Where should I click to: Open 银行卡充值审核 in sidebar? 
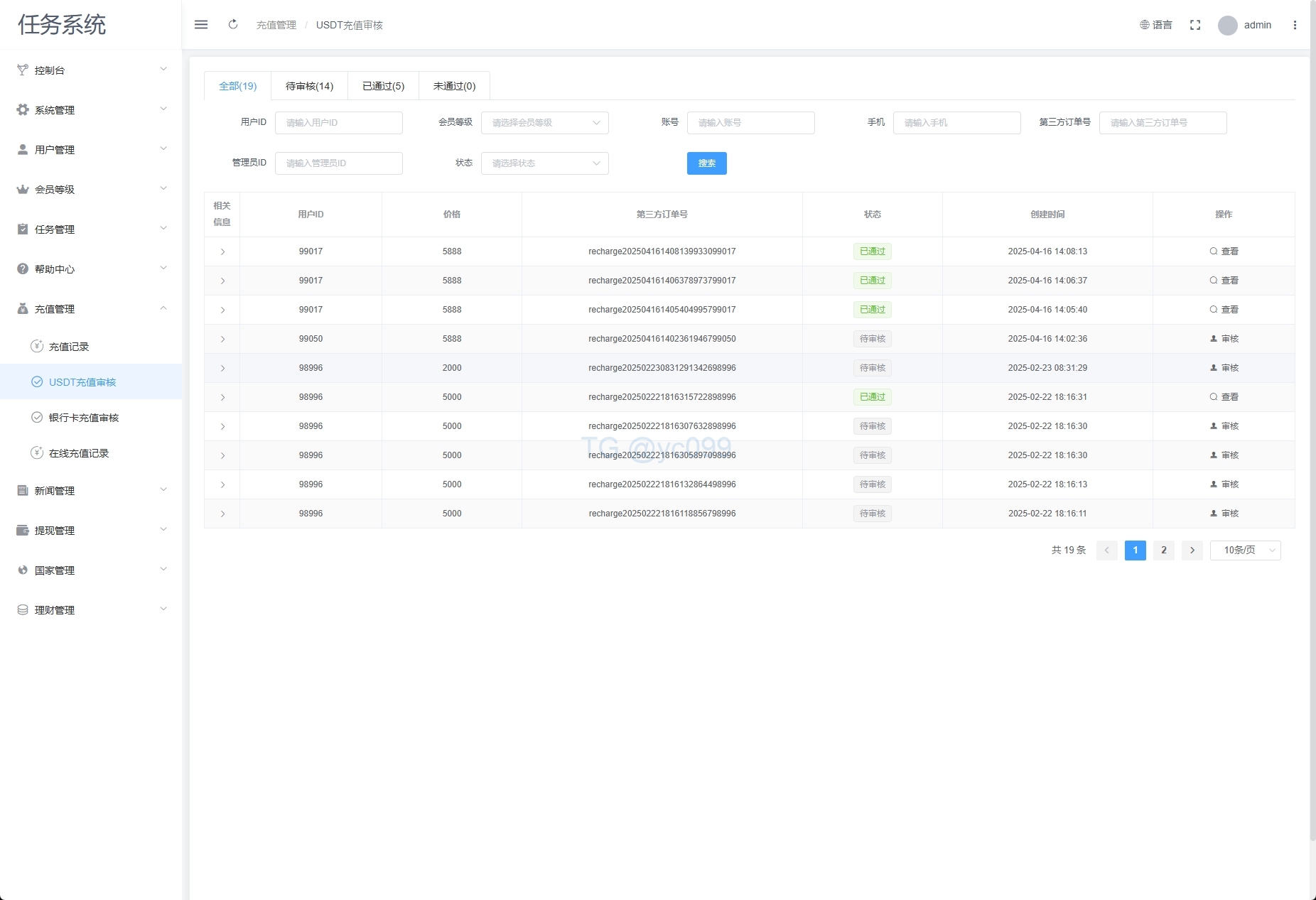(83, 418)
